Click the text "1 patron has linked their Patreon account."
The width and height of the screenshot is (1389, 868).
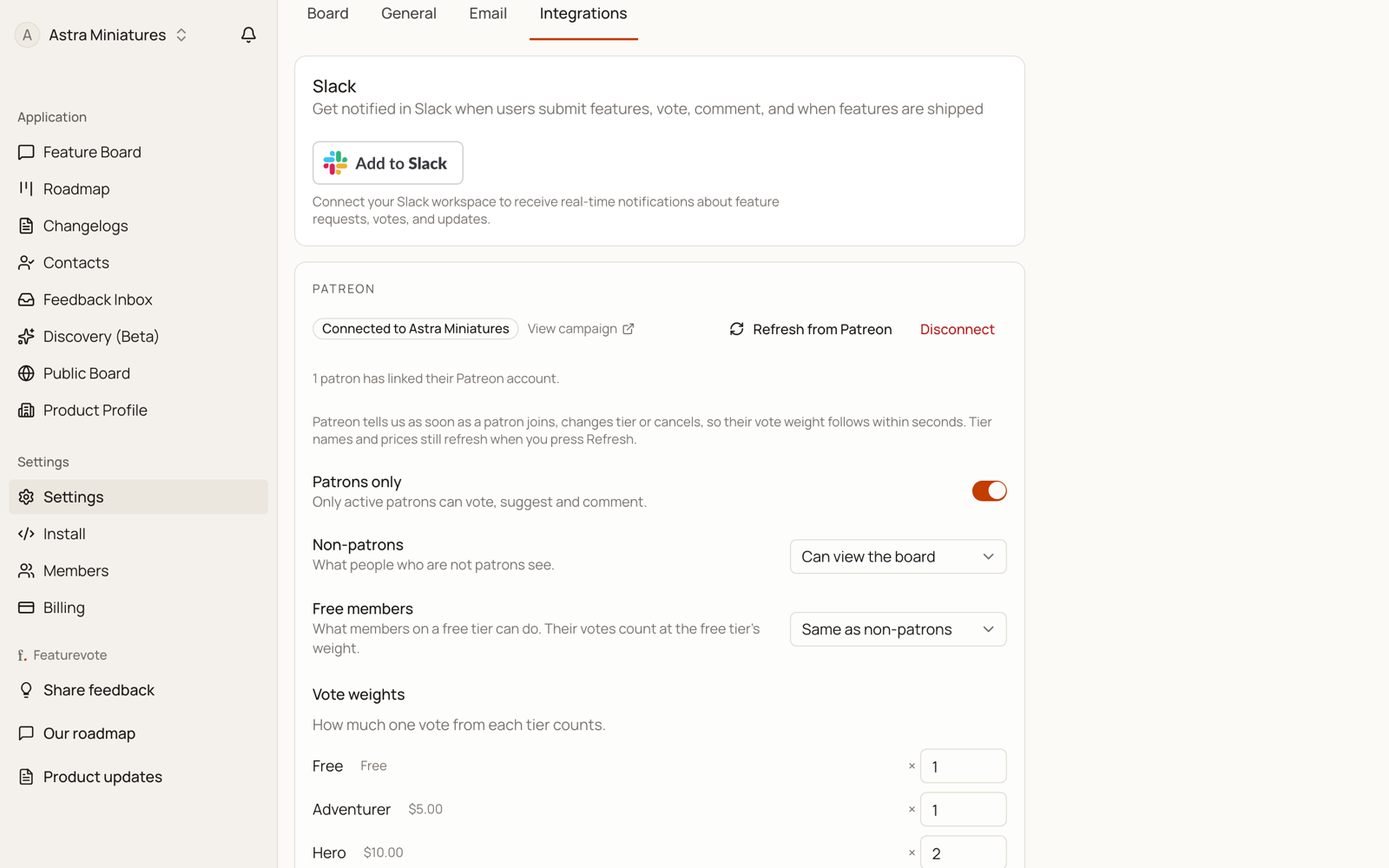click(436, 378)
